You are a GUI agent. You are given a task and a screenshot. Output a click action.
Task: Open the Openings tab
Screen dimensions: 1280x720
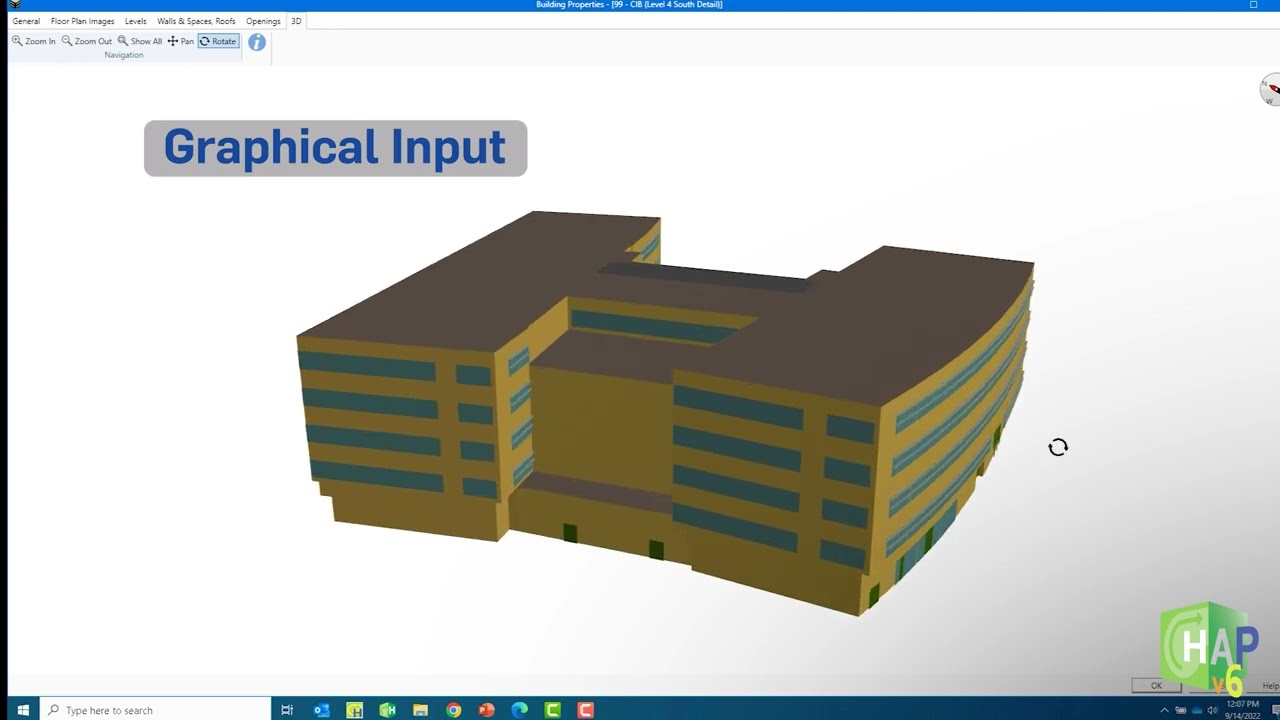pyautogui.click(x=263, y=21)
